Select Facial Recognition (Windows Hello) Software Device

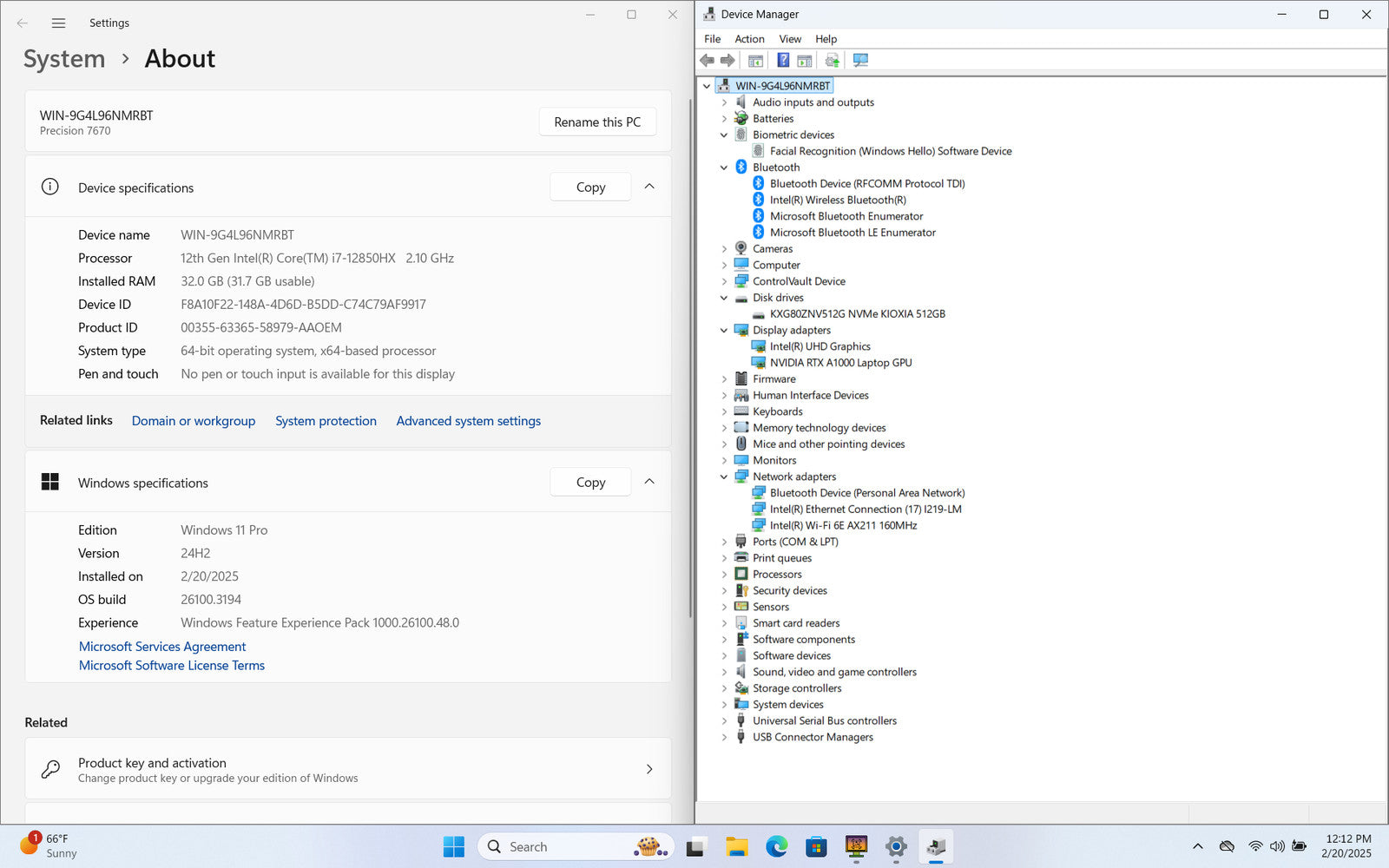[891, 151]
